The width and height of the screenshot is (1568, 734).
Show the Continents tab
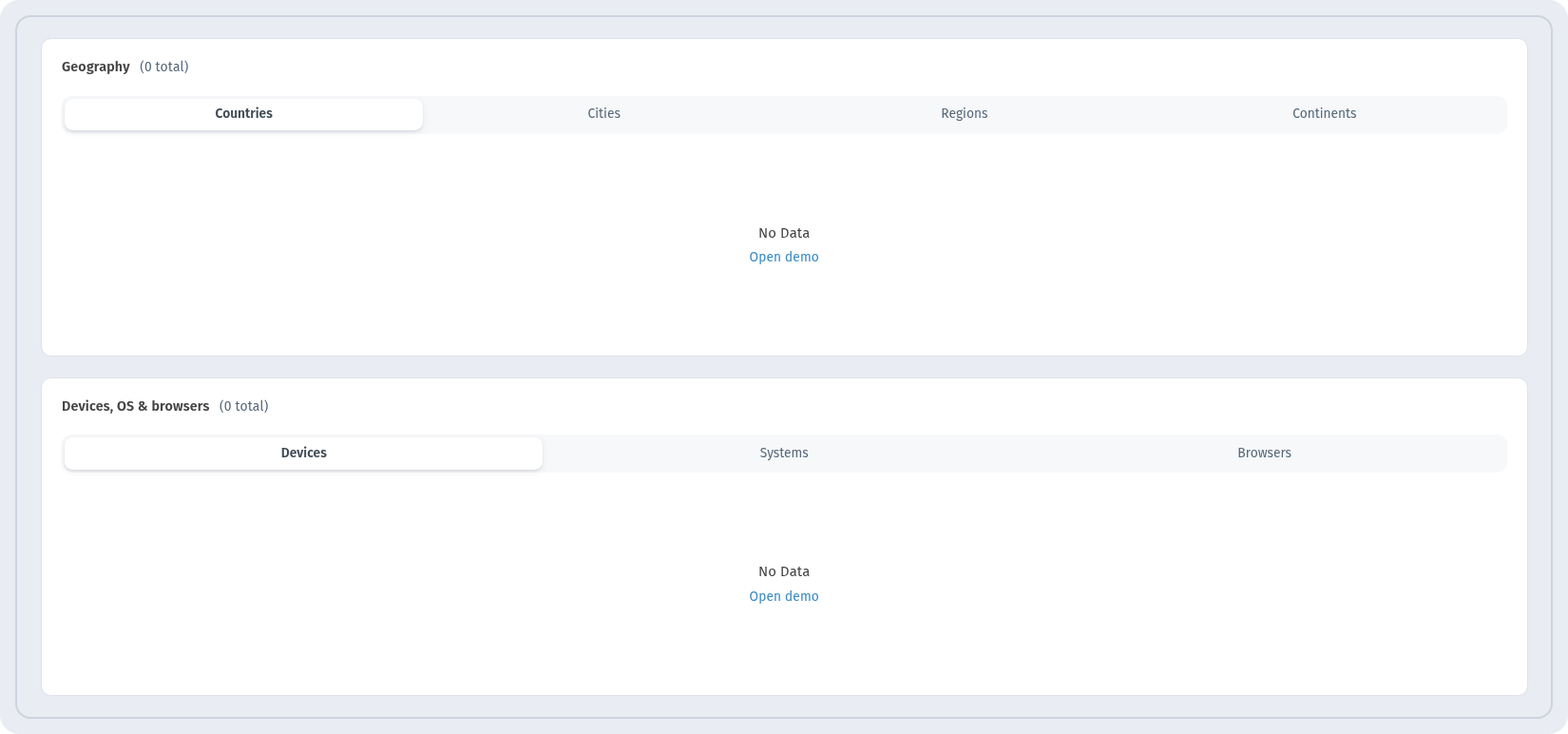tap(1324, 114)
